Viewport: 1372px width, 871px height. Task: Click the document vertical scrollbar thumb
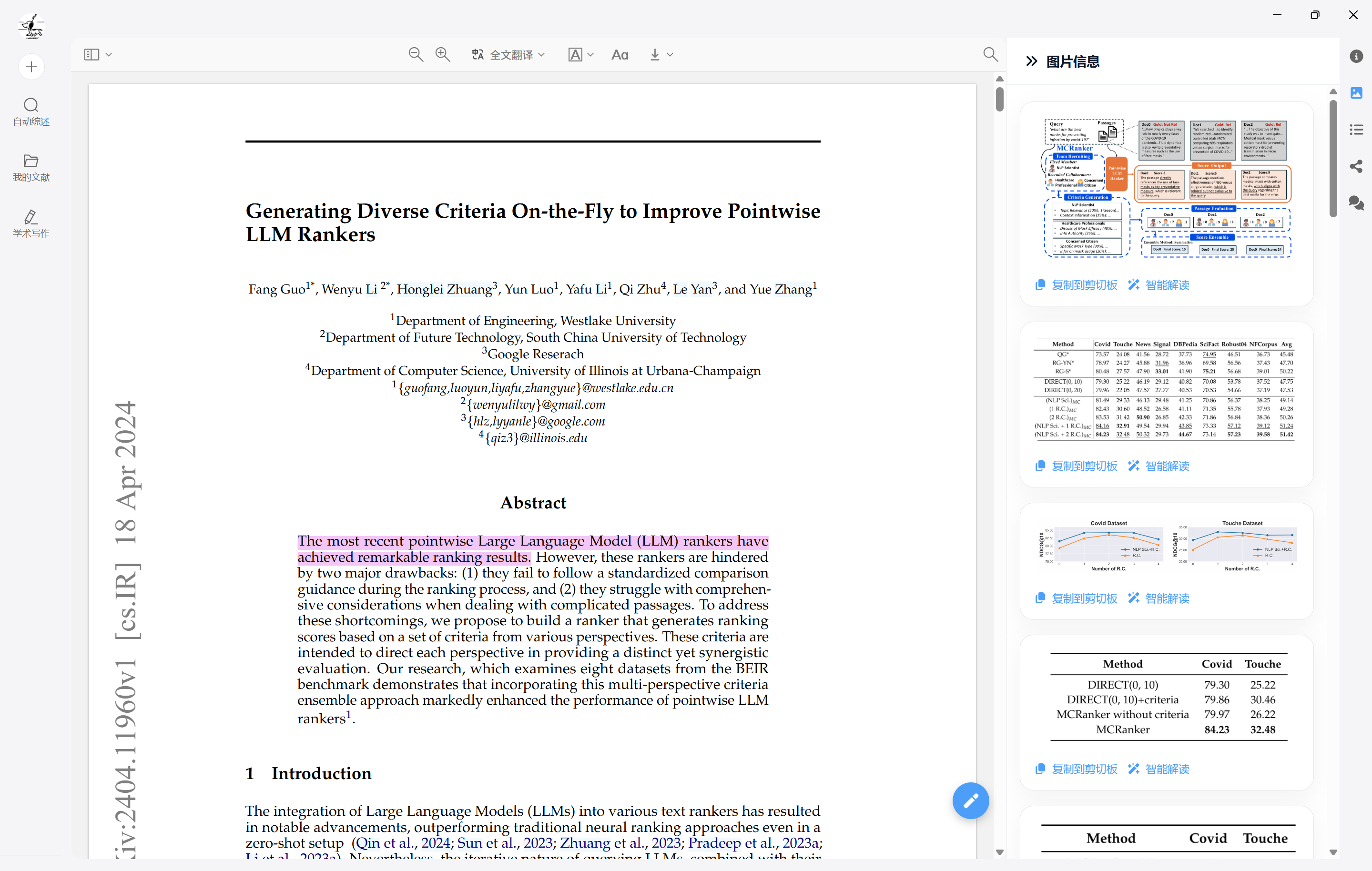999,100
